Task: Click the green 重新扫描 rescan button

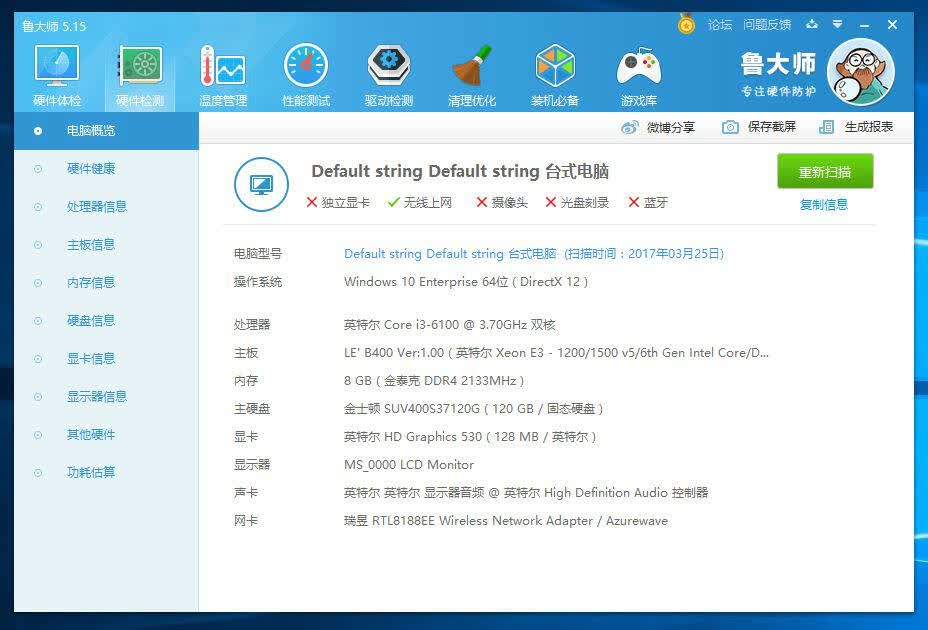Action: [825, 172]
